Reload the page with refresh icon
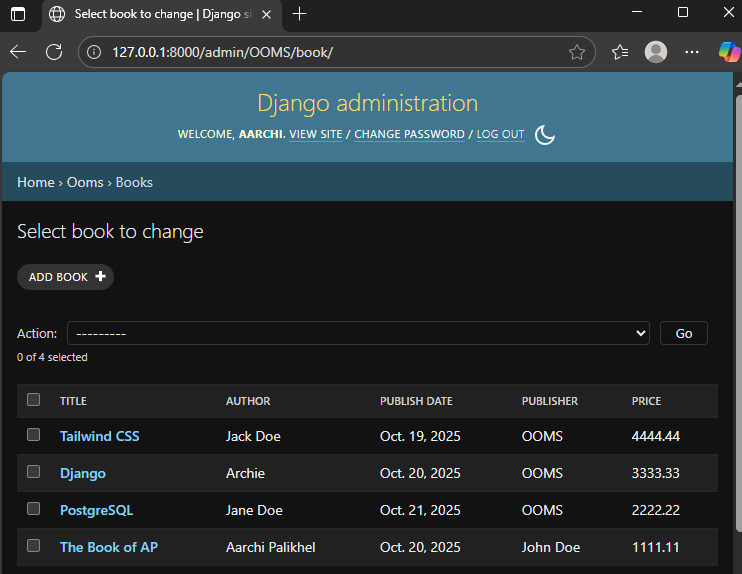The width and height of the screenshot is (742, 574). pos(54,52)
